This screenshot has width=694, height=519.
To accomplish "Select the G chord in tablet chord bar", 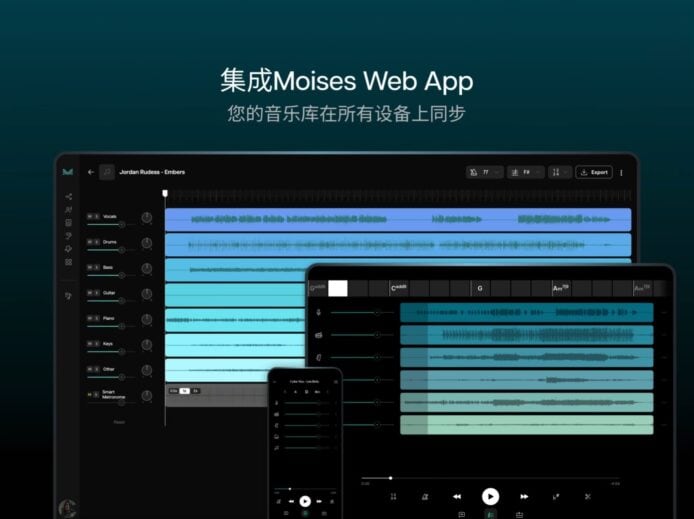I will [479, 288].
